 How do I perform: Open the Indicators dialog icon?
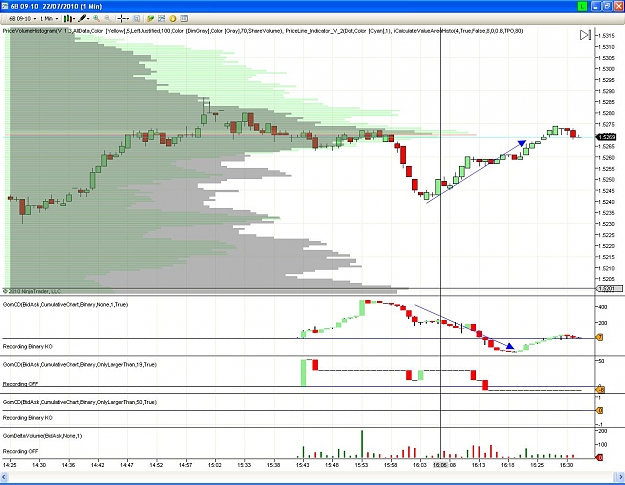pos(150,19)
